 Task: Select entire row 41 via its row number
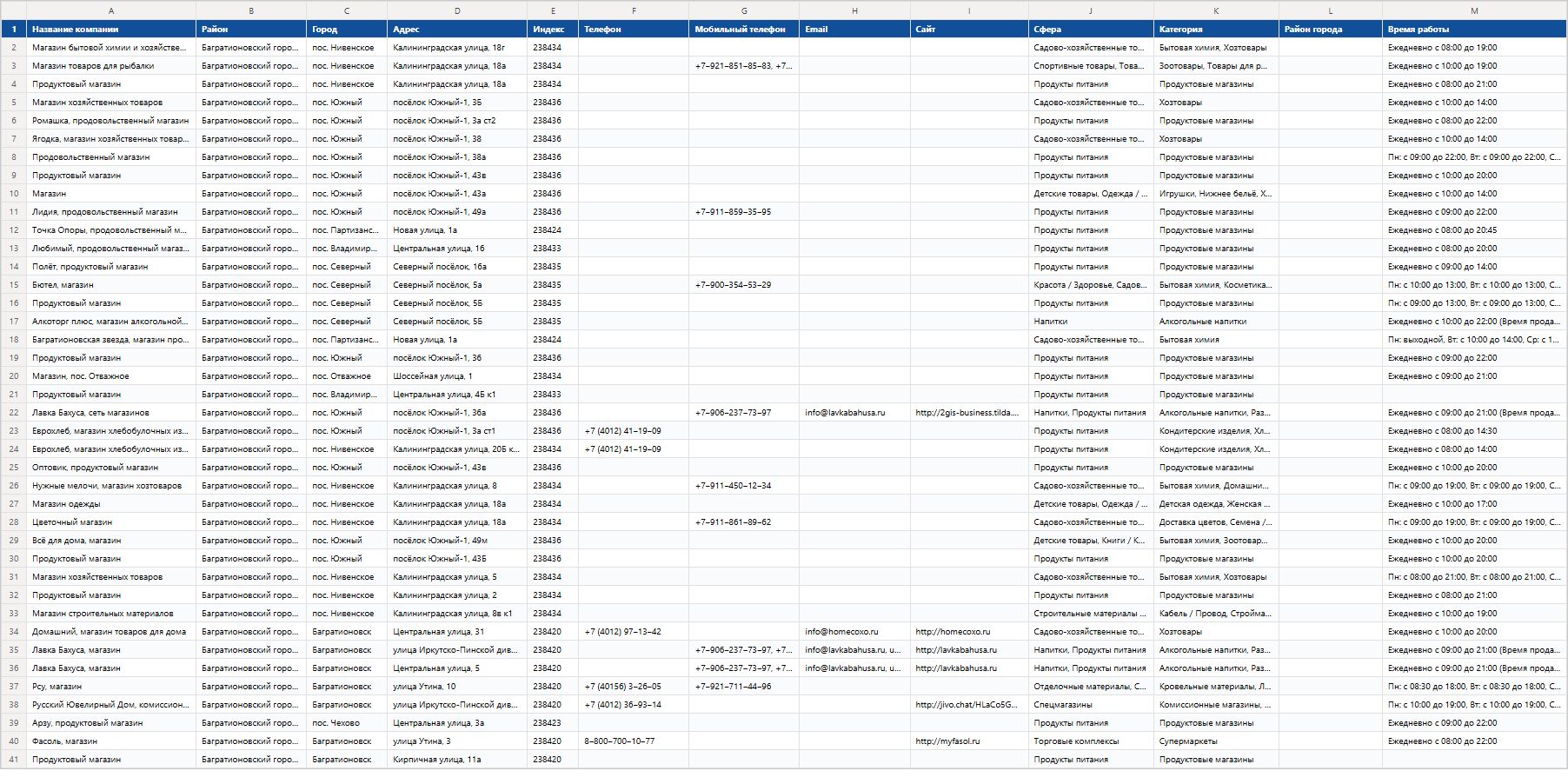point(13,760)
